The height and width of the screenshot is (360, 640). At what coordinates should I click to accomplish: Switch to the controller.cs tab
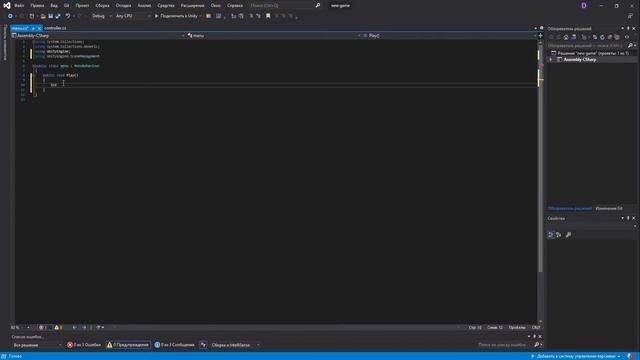pos(55,28)
